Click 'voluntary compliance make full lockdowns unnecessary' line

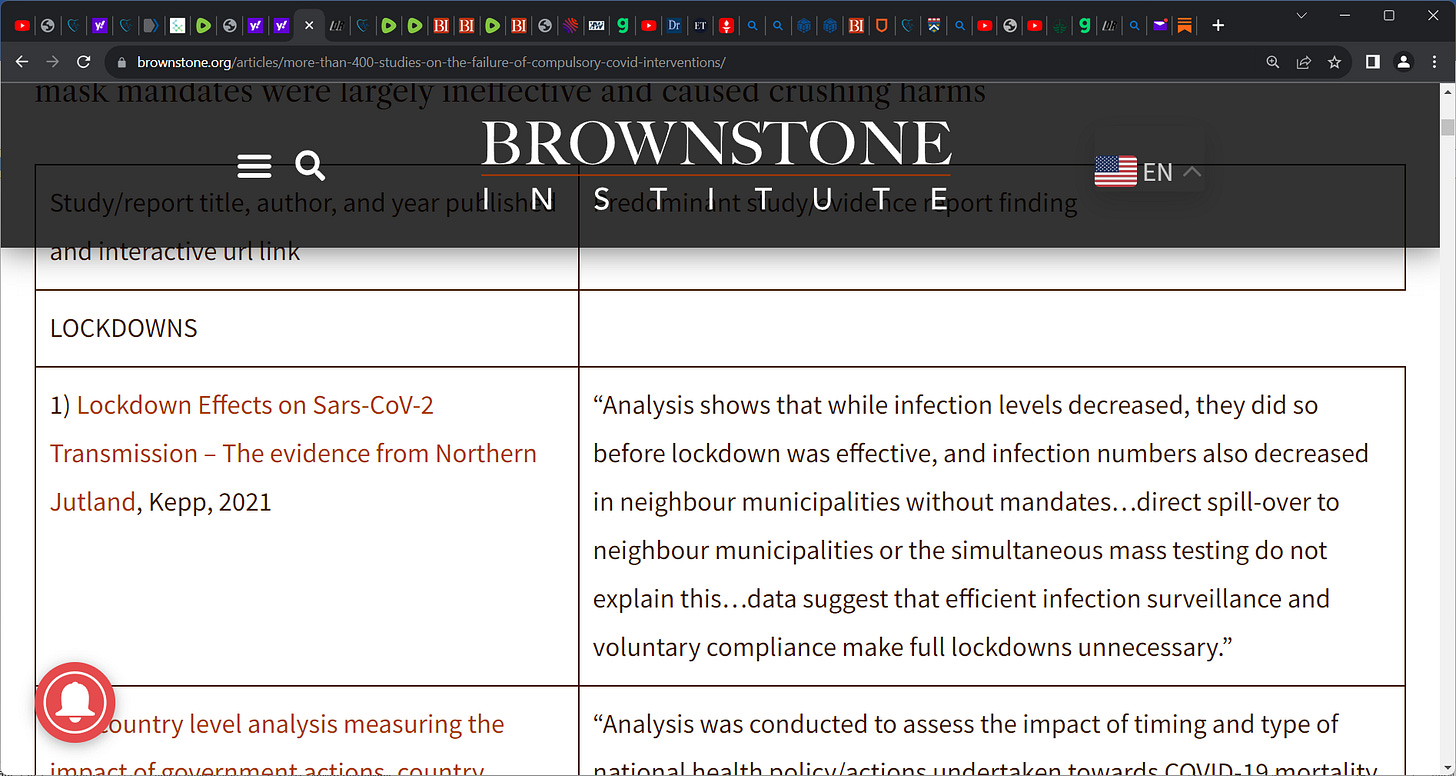coord(912,647)
